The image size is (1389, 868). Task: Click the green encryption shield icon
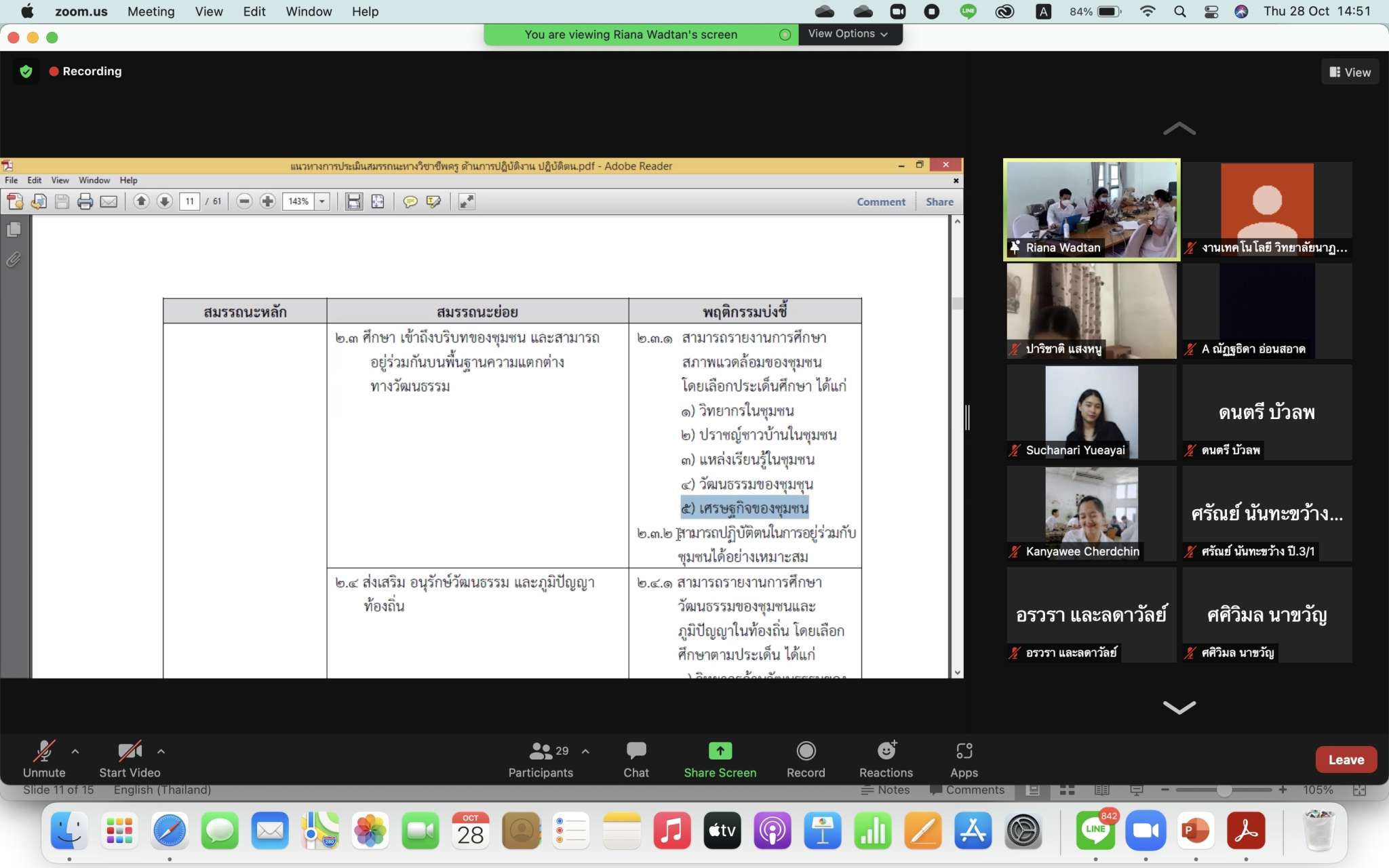(x=26, y=71)
